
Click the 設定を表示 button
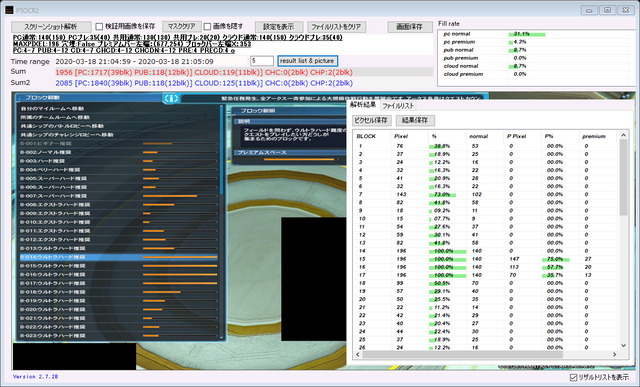click(279, 27)
